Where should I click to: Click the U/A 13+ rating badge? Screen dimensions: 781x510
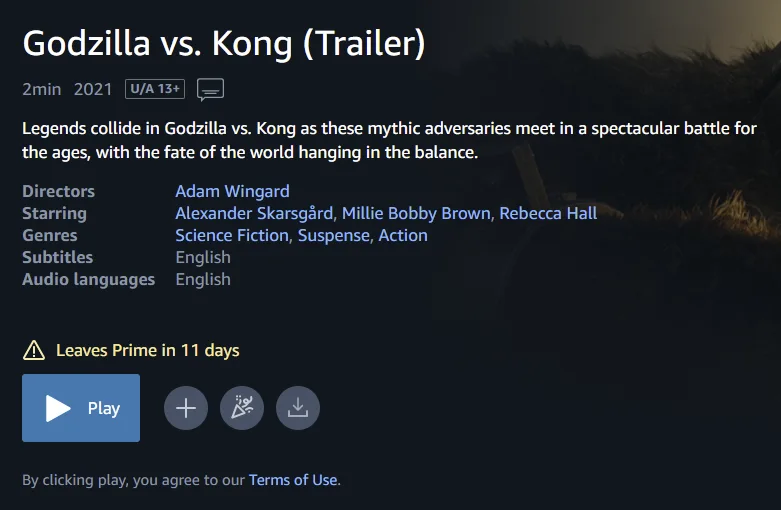click(155, 89)
